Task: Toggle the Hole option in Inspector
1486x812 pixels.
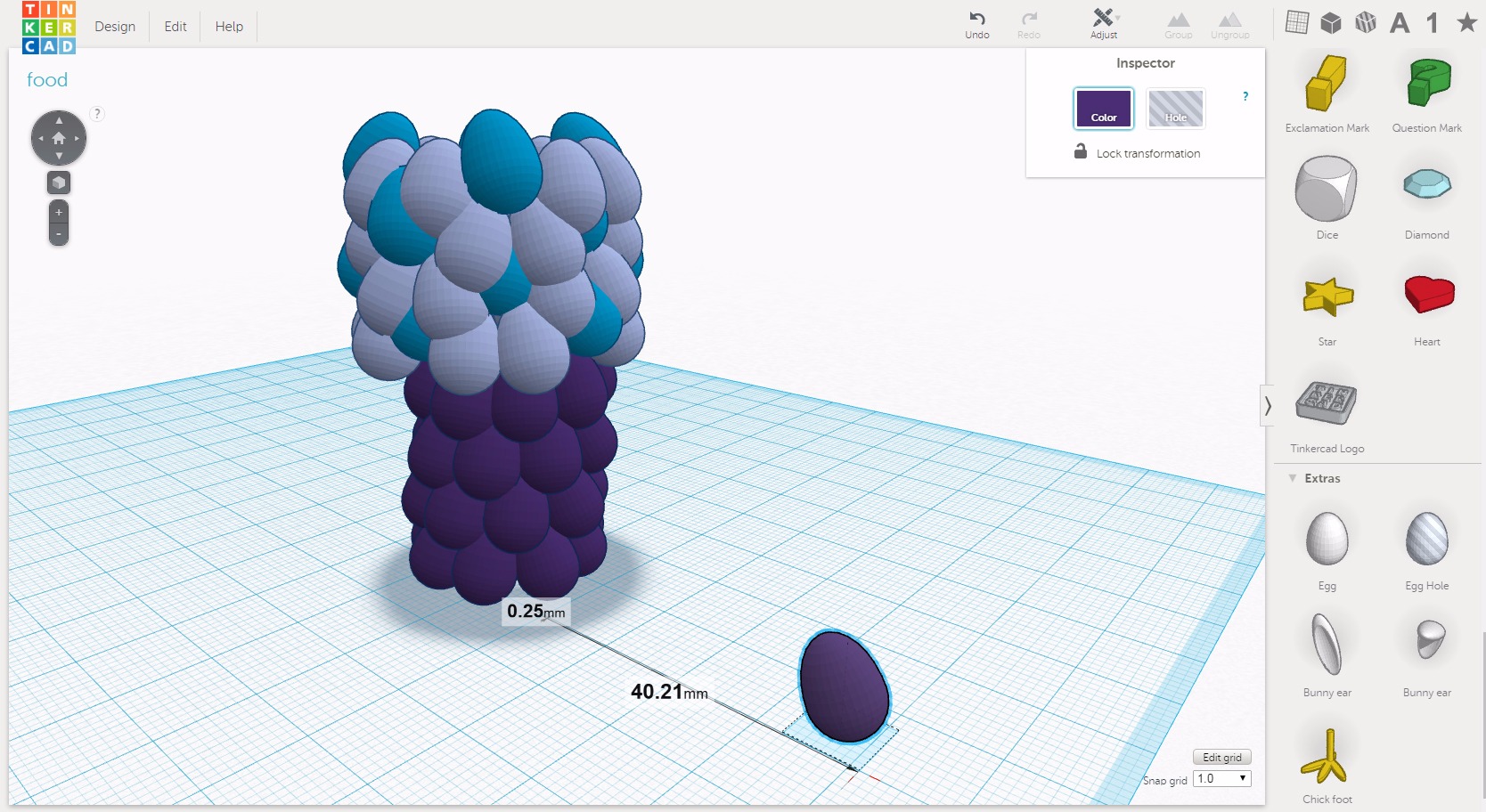Action: pyautogui.click(x=1176, y=109)
